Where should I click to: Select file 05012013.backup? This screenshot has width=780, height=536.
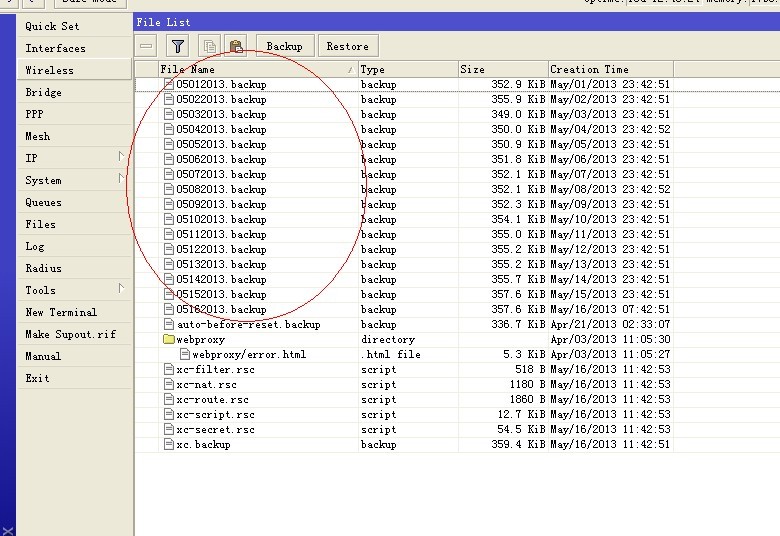(x=221, y=84)
